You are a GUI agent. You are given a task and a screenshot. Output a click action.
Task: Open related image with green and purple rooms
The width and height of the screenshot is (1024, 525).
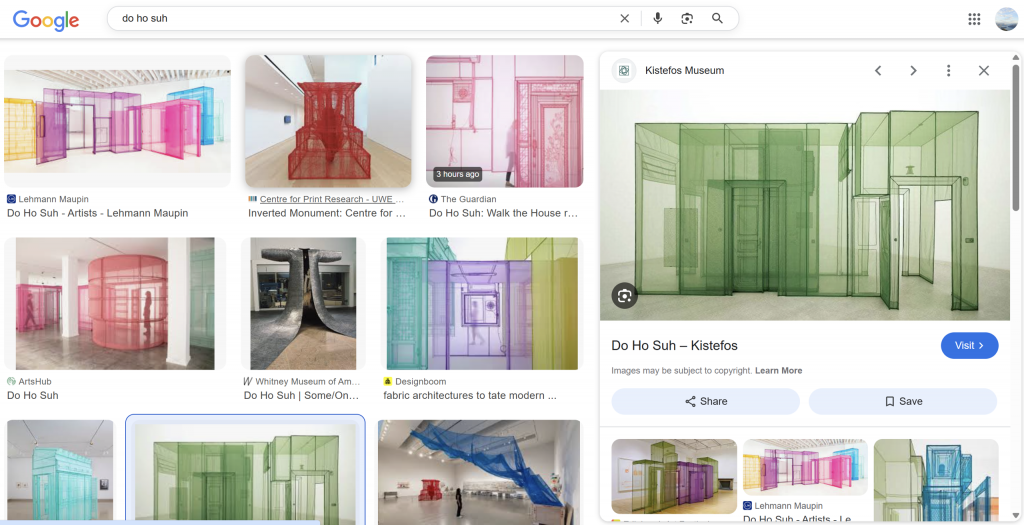(674, 477)
